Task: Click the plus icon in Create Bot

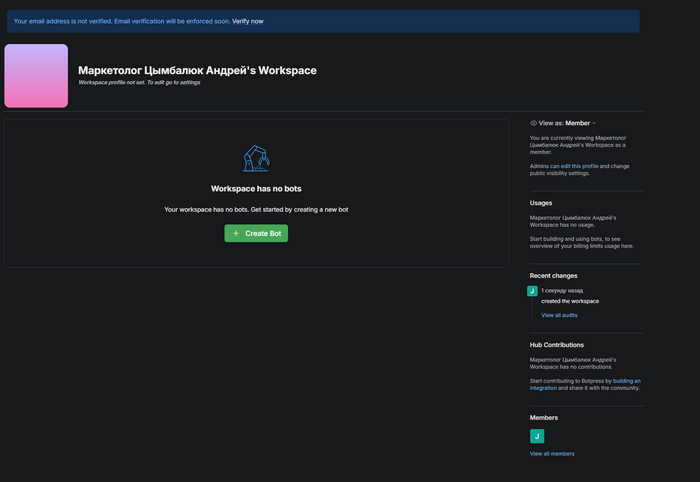Action: coord(236,233)
